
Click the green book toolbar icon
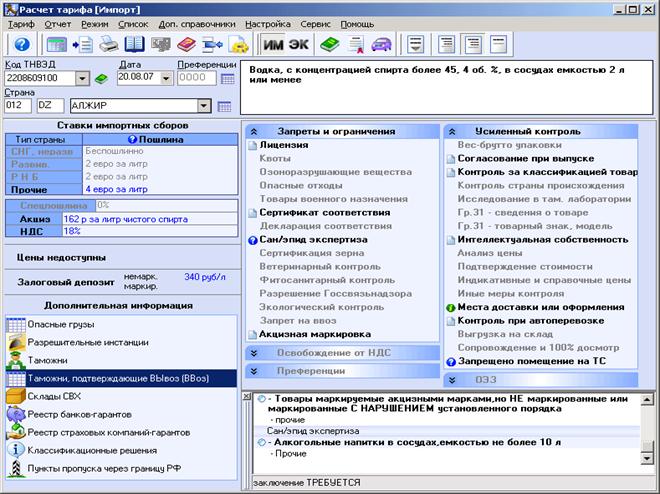[330, 44]
